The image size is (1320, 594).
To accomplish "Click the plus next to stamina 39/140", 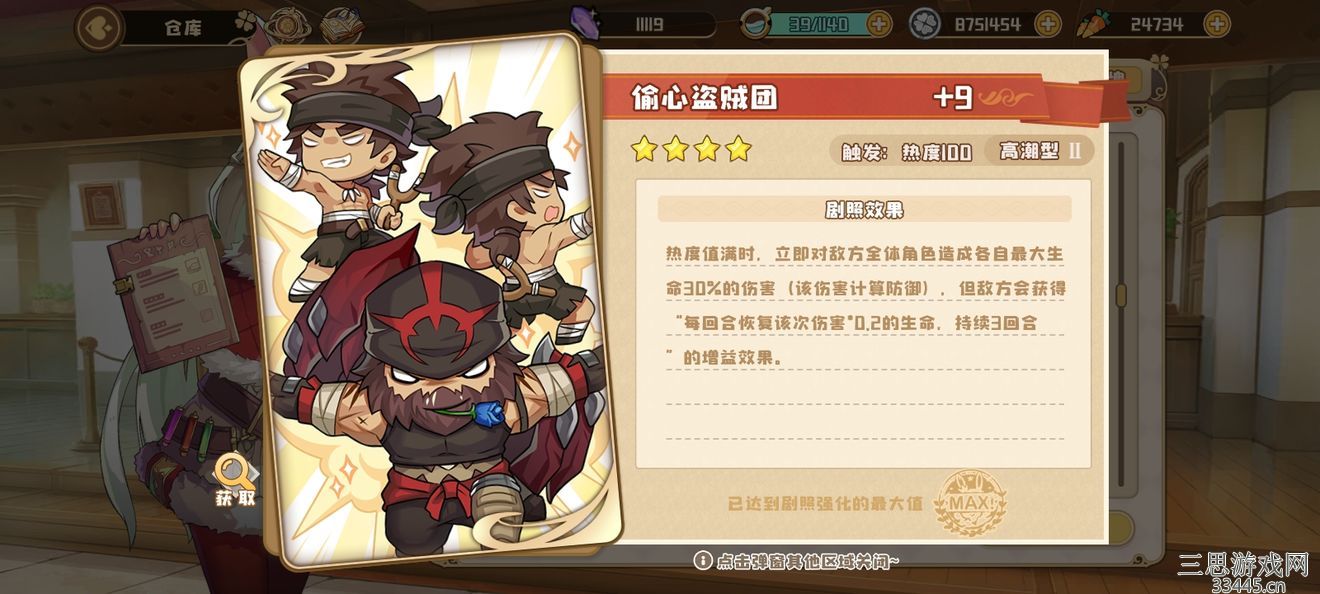I will 879,24.
